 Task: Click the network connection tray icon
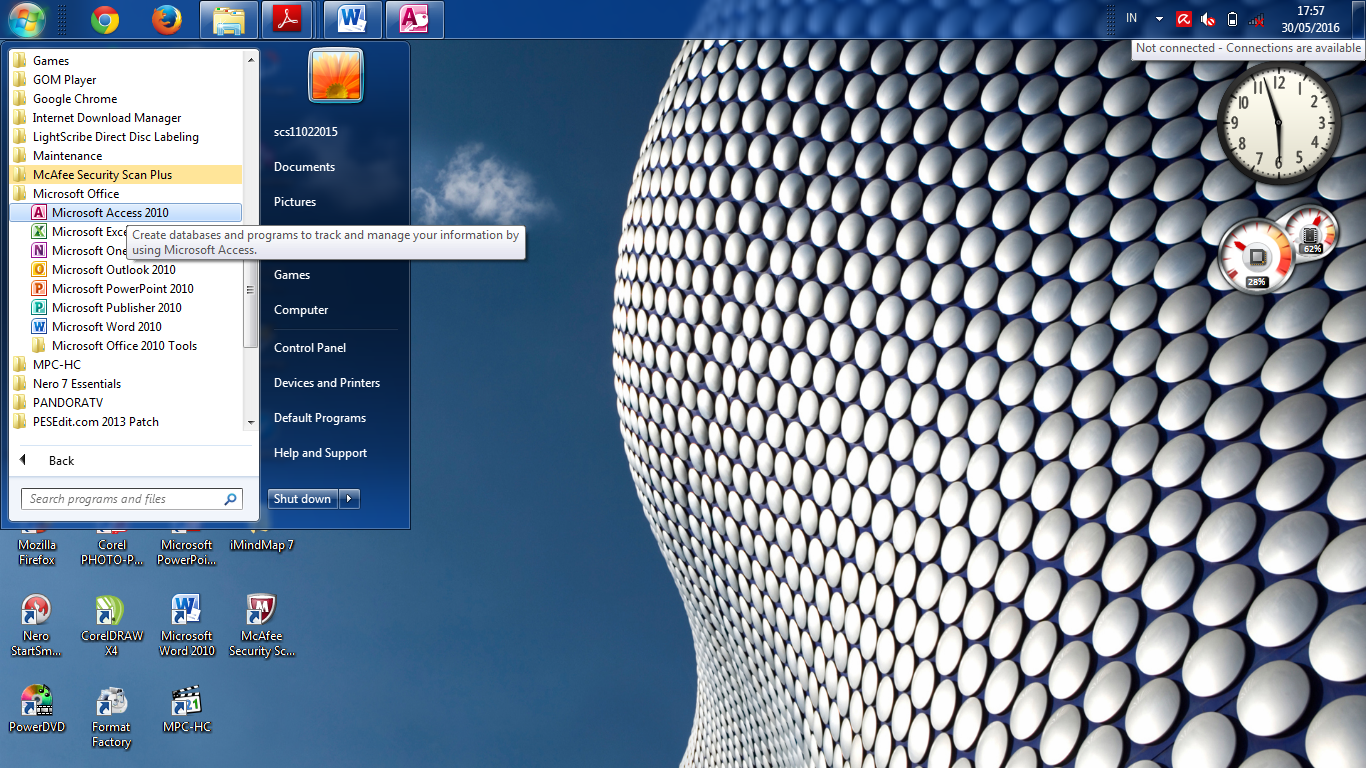[x=1257, y=19]
